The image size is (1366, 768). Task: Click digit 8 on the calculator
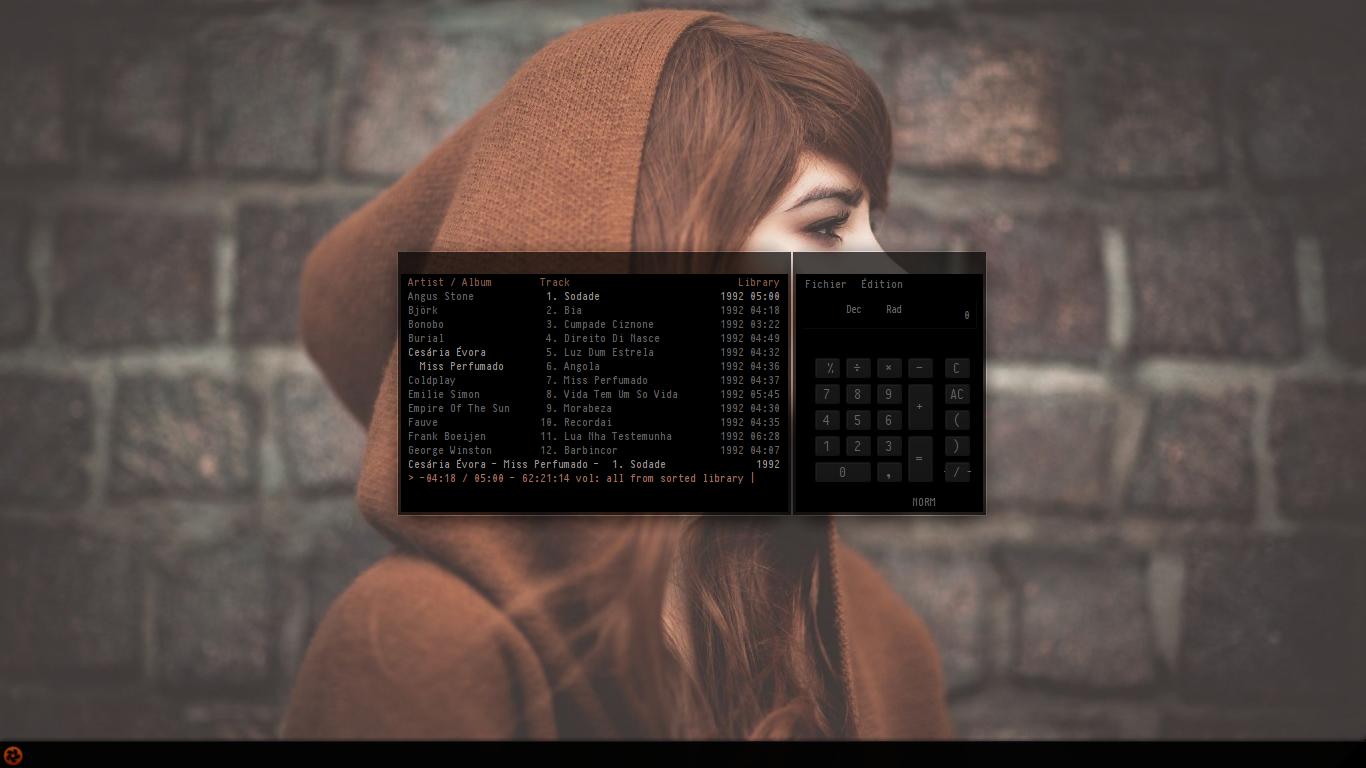point(858,394)
